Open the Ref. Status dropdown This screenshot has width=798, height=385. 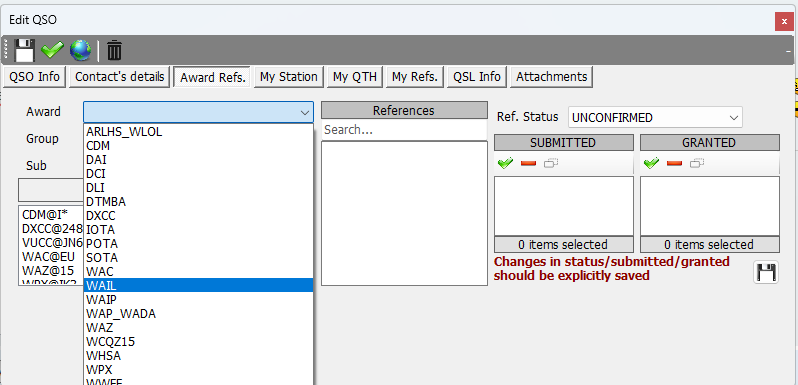655,118
